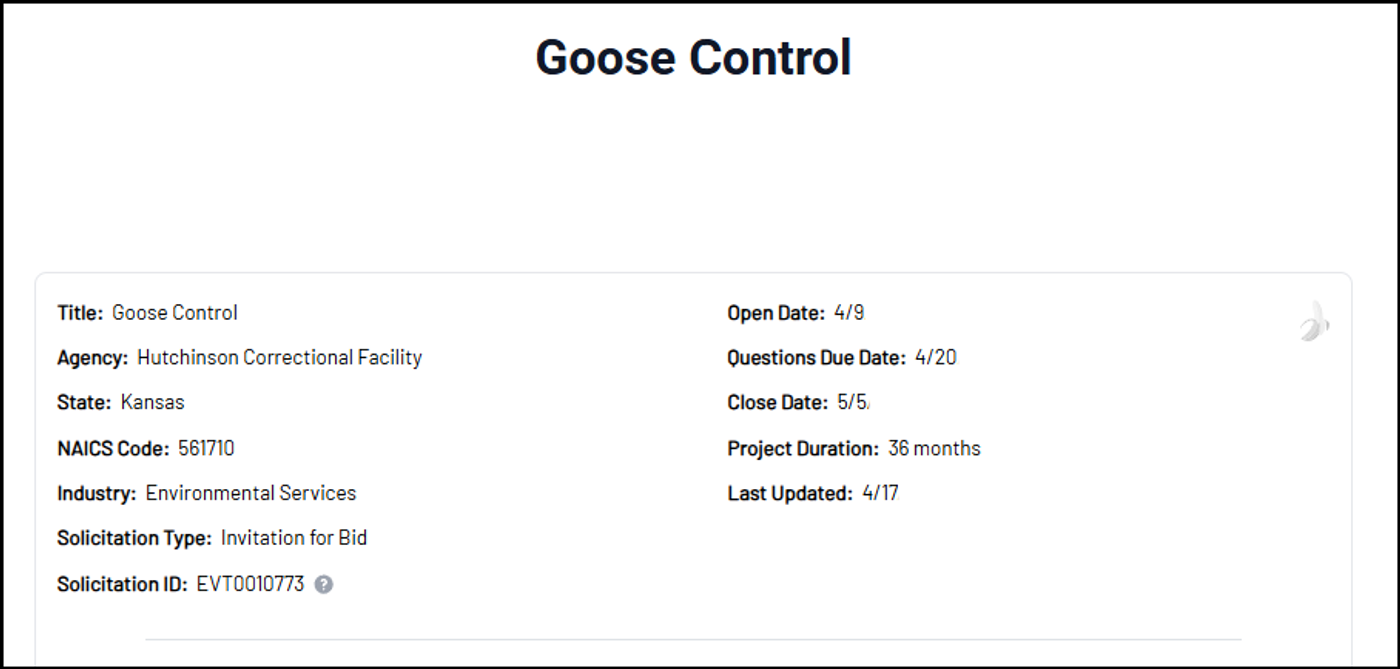Select solicitation ID EVT0010773

coord(250,584)
